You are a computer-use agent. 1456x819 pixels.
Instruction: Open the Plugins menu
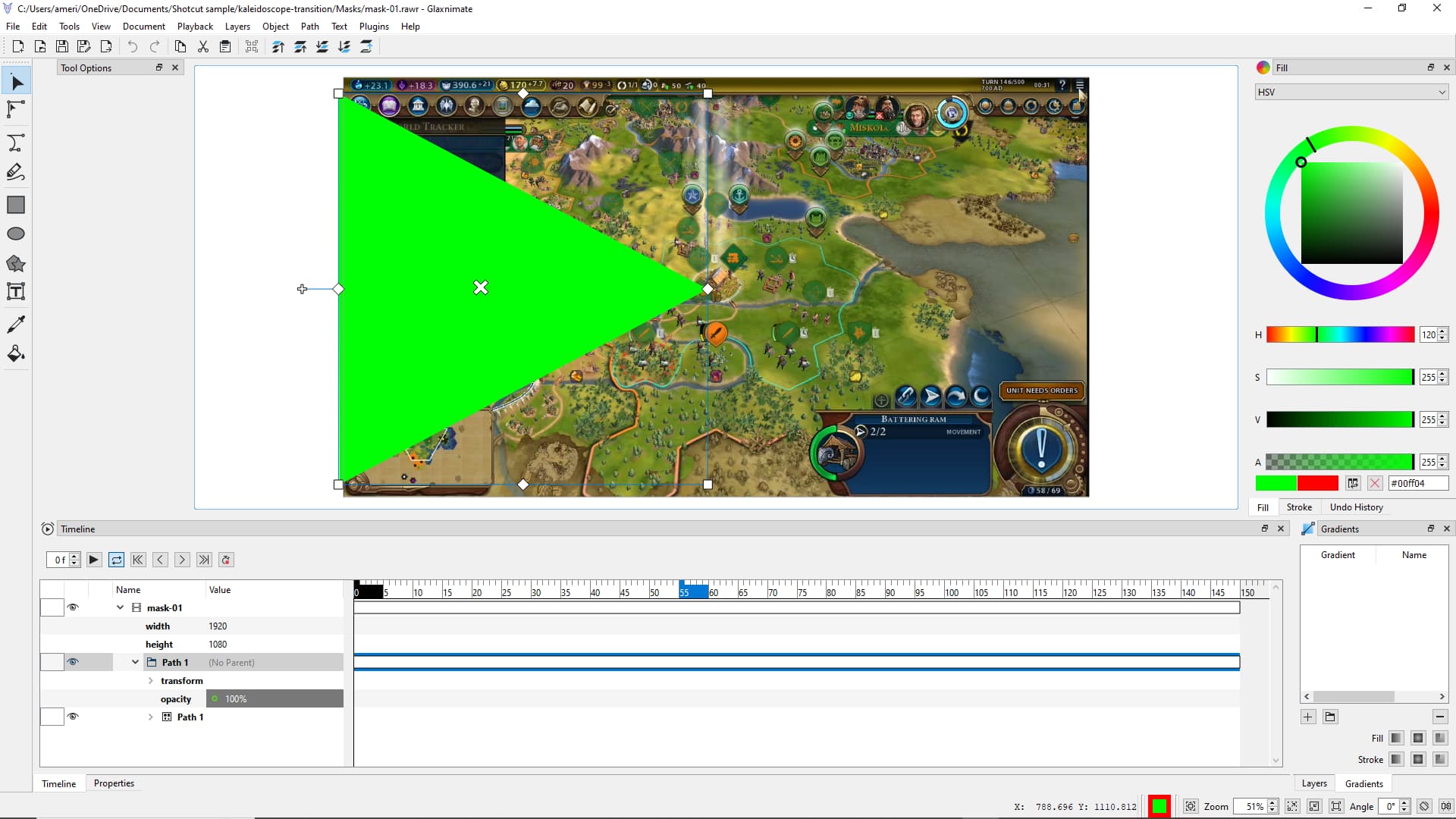pyautogui.click(x=374, y=27)
